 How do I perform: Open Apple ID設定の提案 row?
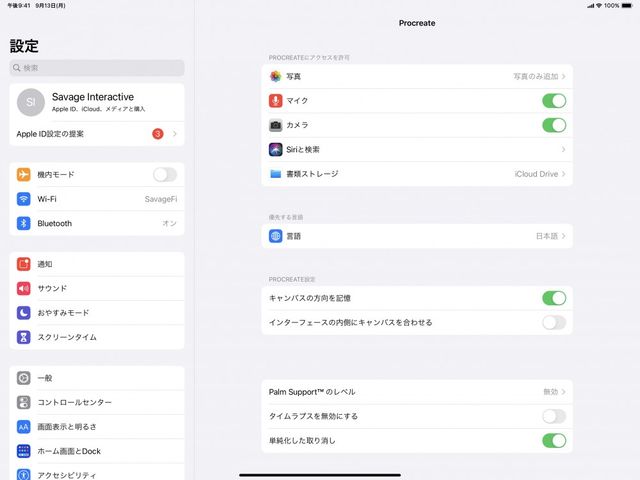pyautogui.click(x=97, y=134)
